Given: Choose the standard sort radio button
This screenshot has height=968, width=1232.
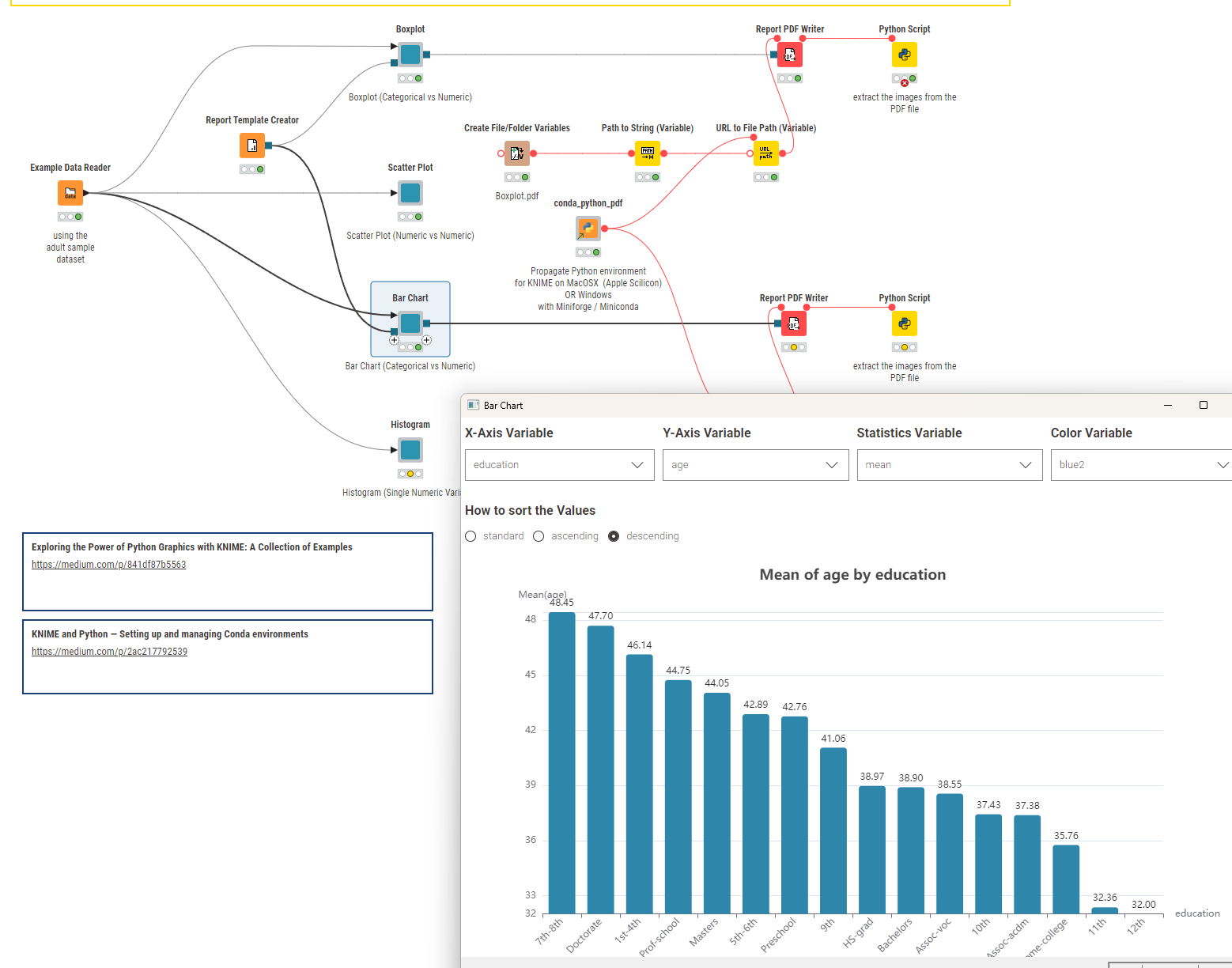Looking at the screenshot, I should pyautogui.click(x=471, y=536).
